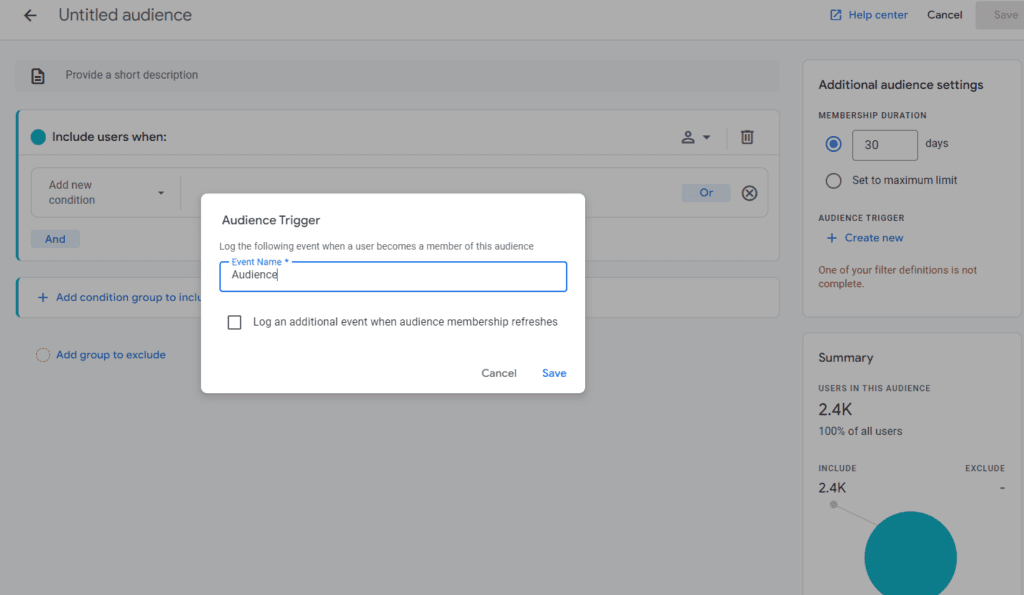Click the plus icon beside Create new
This screenshot has width=1024, height=595.
[x=831, y=238]
